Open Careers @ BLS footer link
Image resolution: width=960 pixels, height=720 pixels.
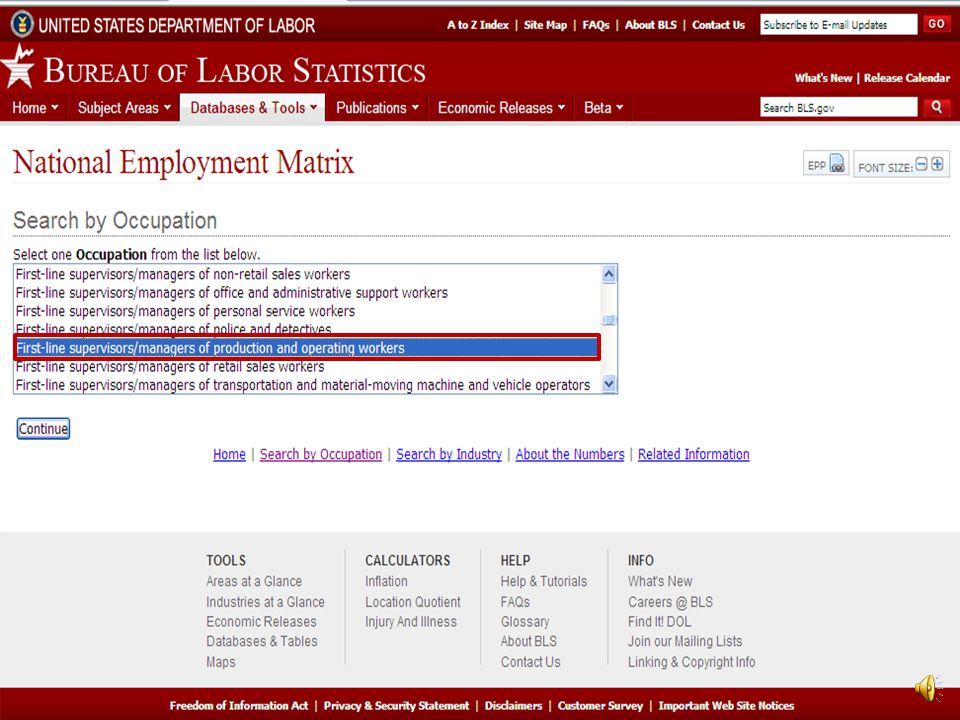pos(670,602)
